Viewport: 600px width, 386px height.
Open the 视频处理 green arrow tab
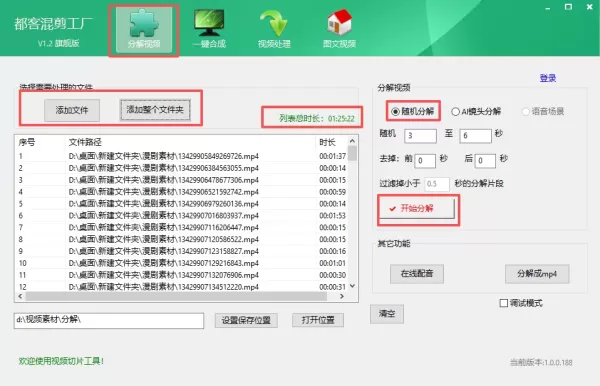[x=274, y=30]
